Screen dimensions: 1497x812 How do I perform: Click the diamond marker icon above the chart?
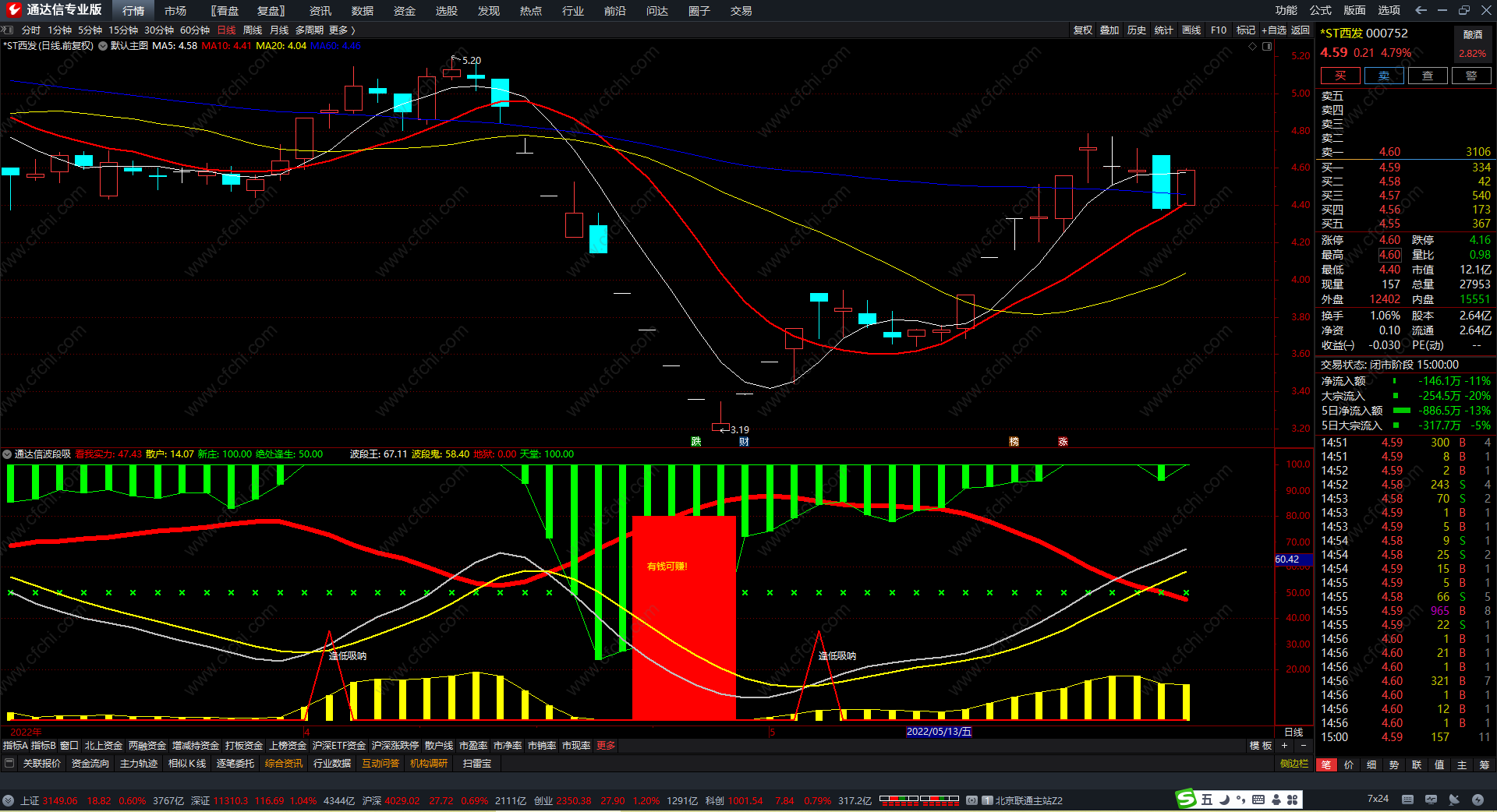pyautogui.click(x=1253, y=46)
